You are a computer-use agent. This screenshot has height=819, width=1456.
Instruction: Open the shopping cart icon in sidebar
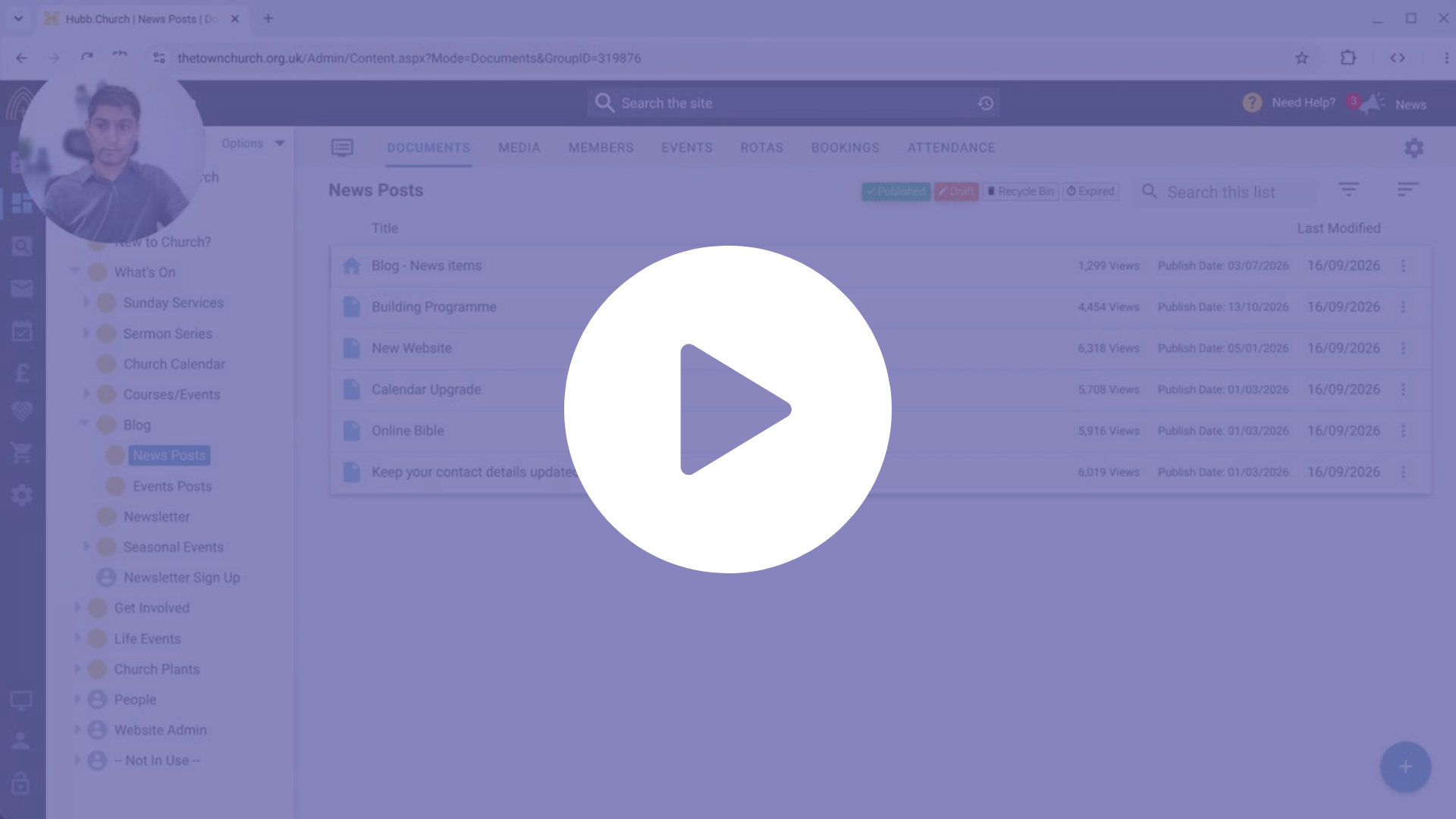click(x=22, y=453)
